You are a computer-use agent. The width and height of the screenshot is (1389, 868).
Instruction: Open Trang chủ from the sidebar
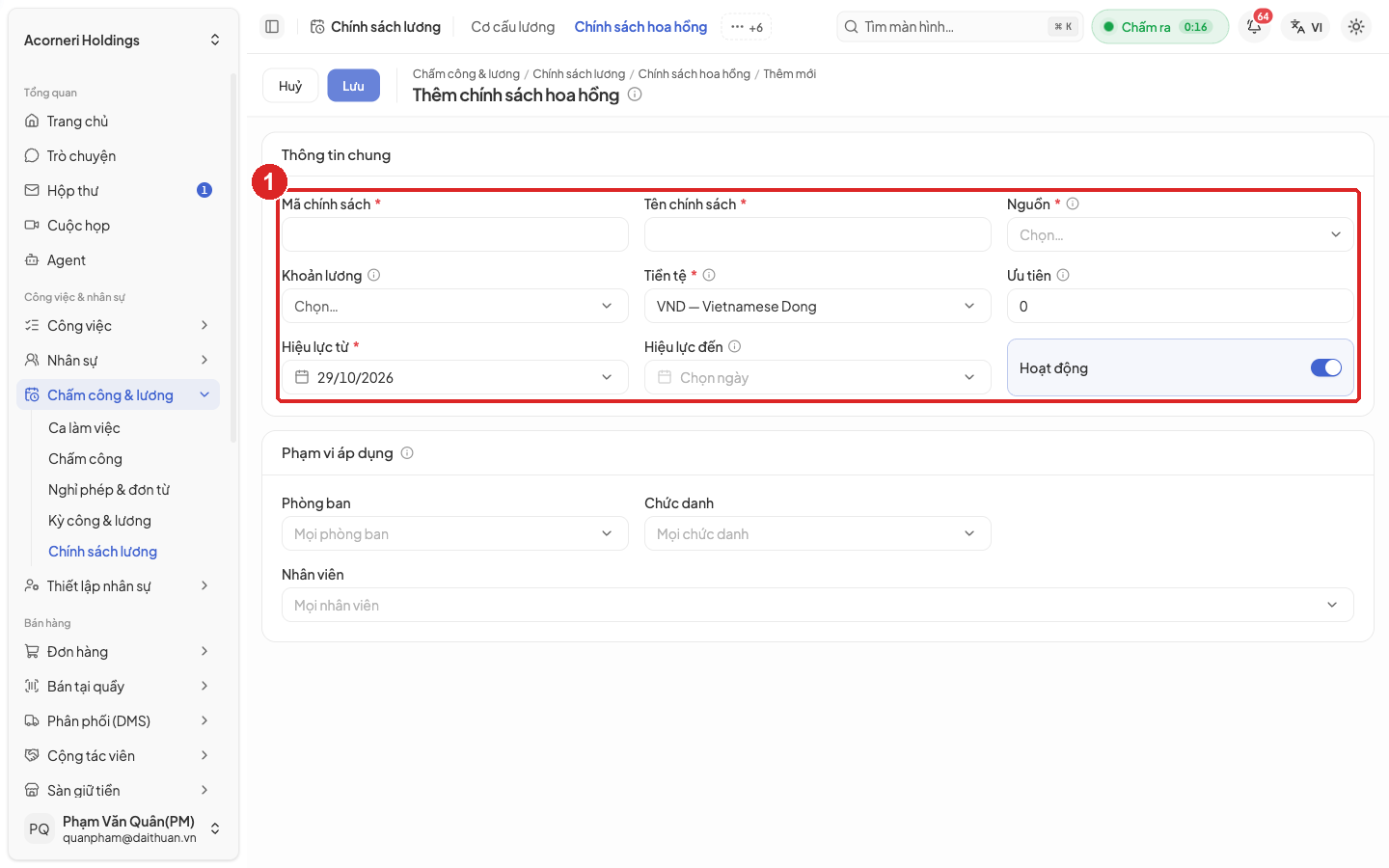(118, 122)
